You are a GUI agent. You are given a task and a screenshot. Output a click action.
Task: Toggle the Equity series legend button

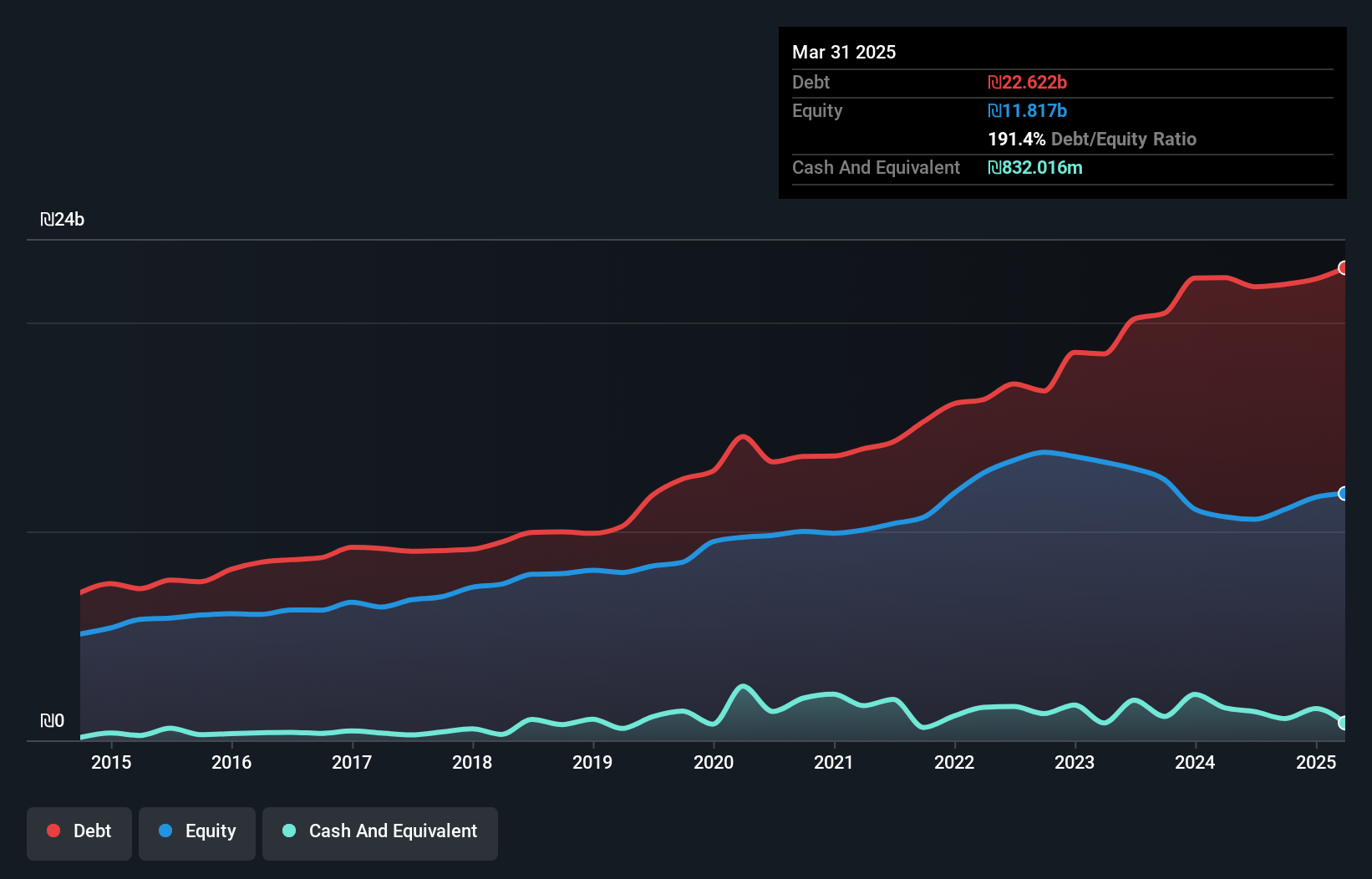click(197, 831)
